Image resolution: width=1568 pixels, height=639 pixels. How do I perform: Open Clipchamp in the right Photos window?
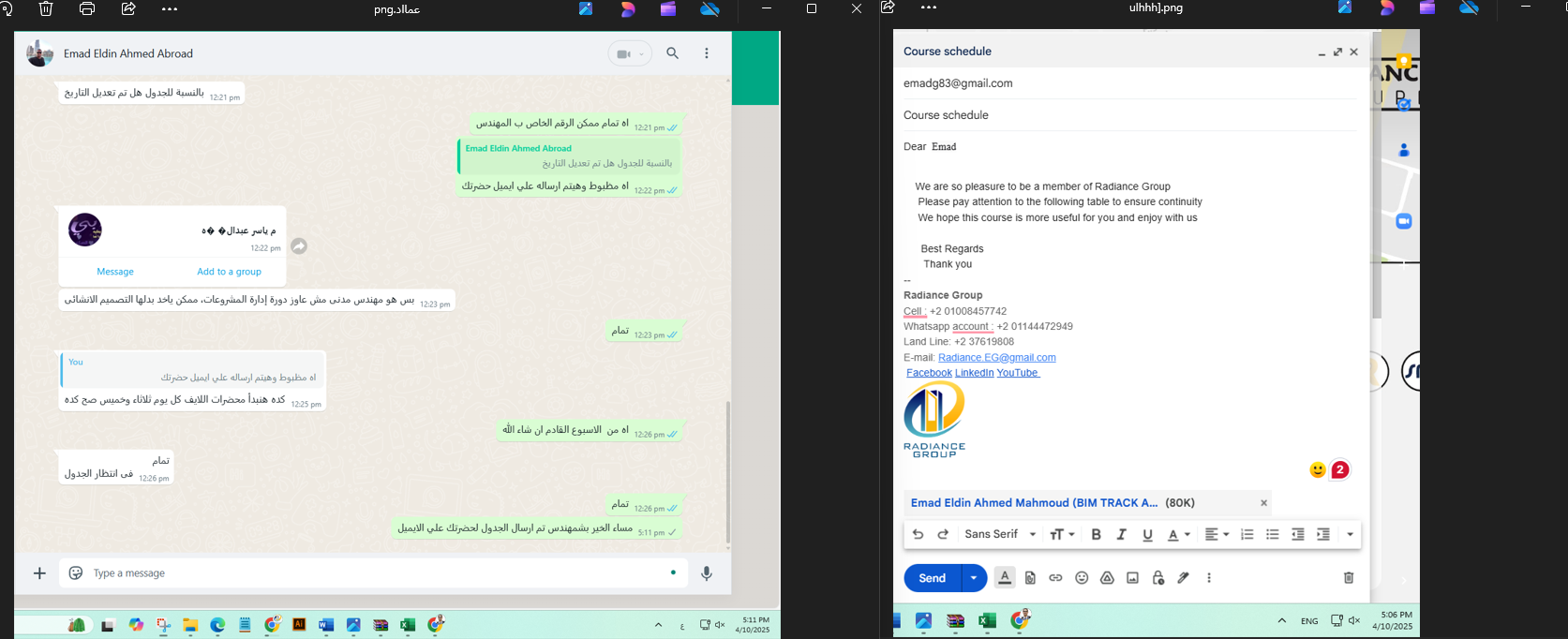1427,7
